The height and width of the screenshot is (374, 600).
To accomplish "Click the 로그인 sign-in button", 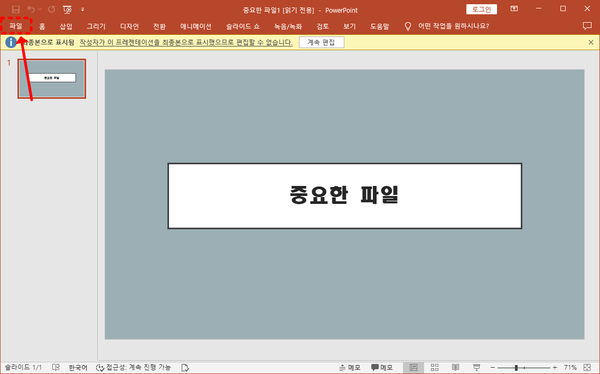I will point(481,9).
